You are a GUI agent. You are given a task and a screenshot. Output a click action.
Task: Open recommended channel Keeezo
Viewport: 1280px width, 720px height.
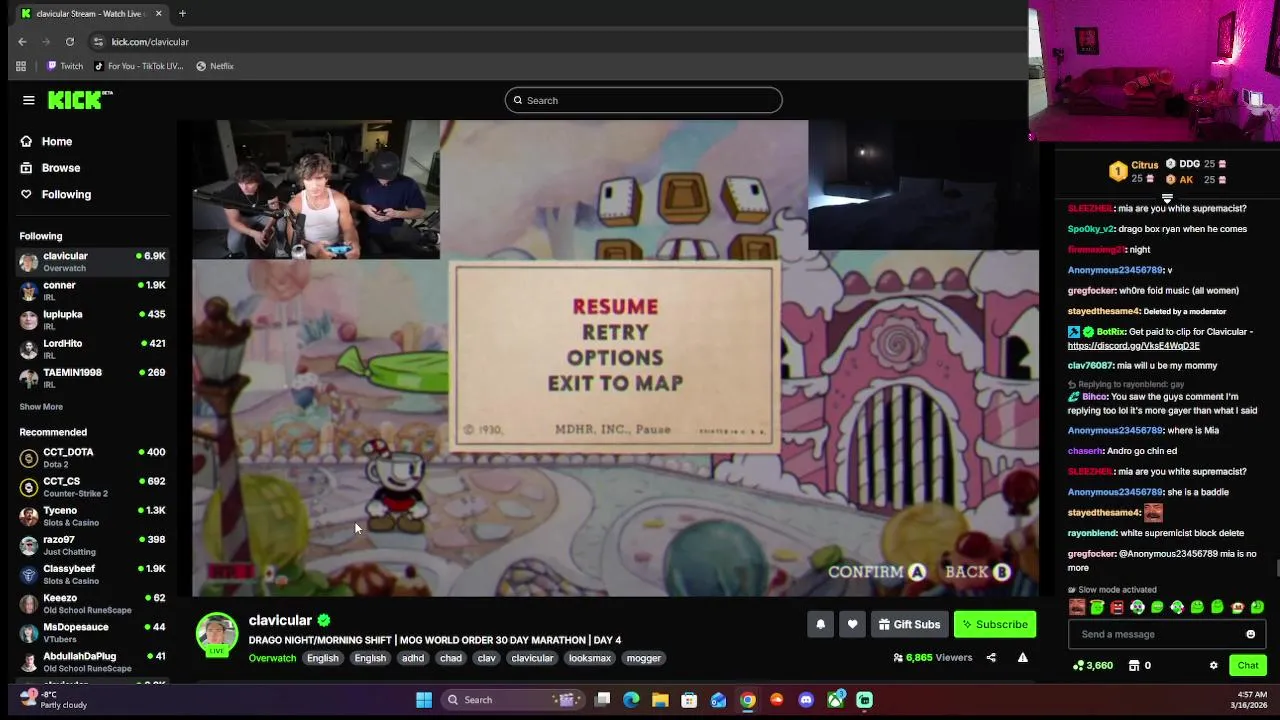(x=92, y=603)
